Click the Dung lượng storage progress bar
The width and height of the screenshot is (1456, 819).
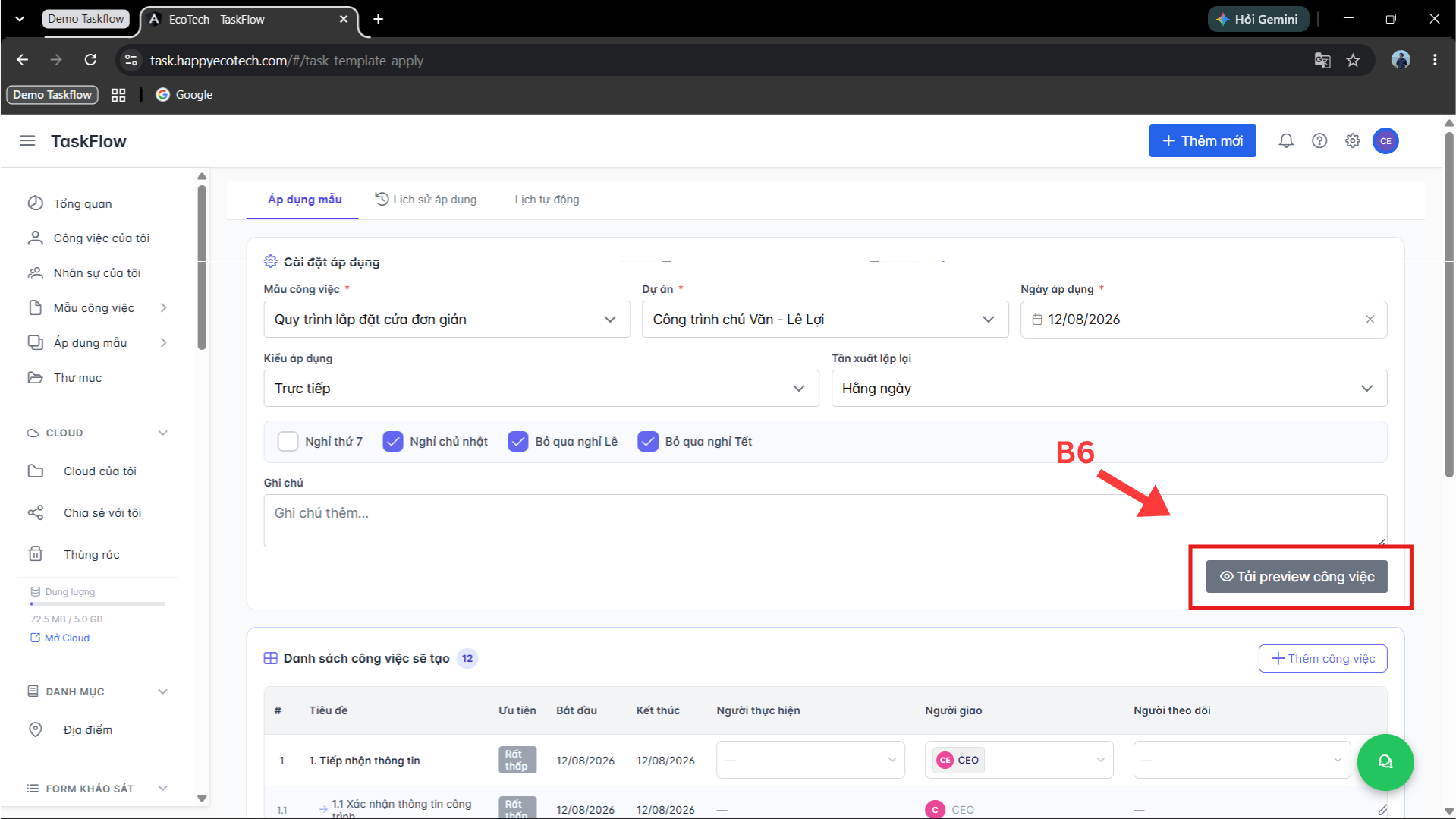click(x=97, y=604)
